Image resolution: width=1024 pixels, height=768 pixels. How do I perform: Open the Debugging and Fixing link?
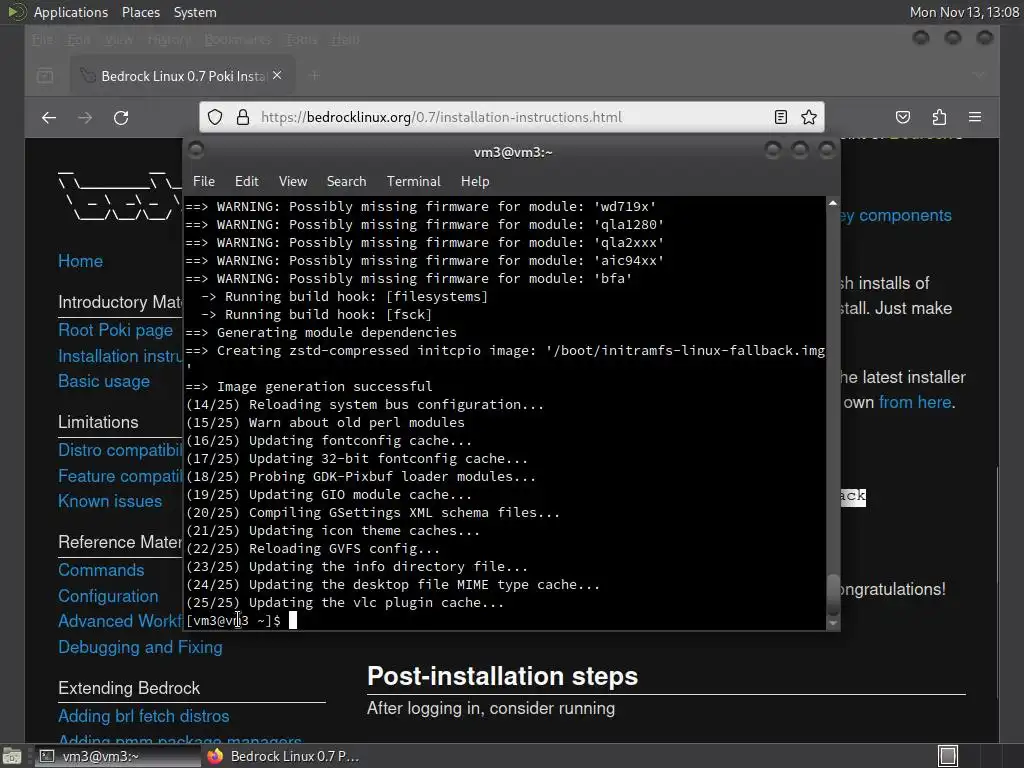tap(140, 647)
